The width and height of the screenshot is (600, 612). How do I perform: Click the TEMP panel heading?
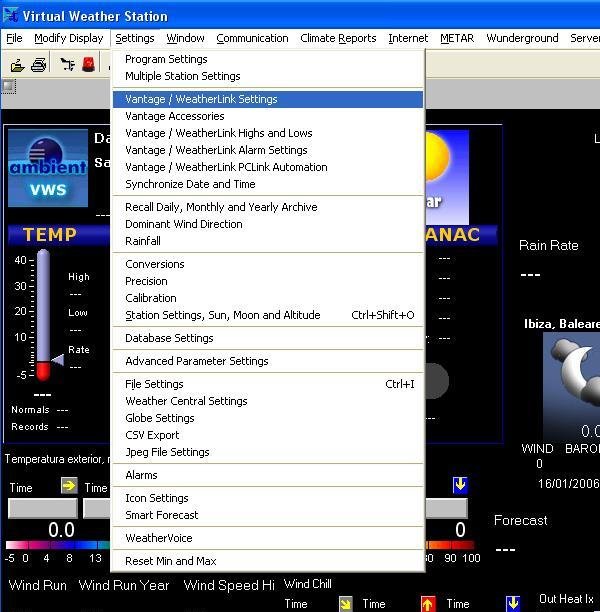50,235
